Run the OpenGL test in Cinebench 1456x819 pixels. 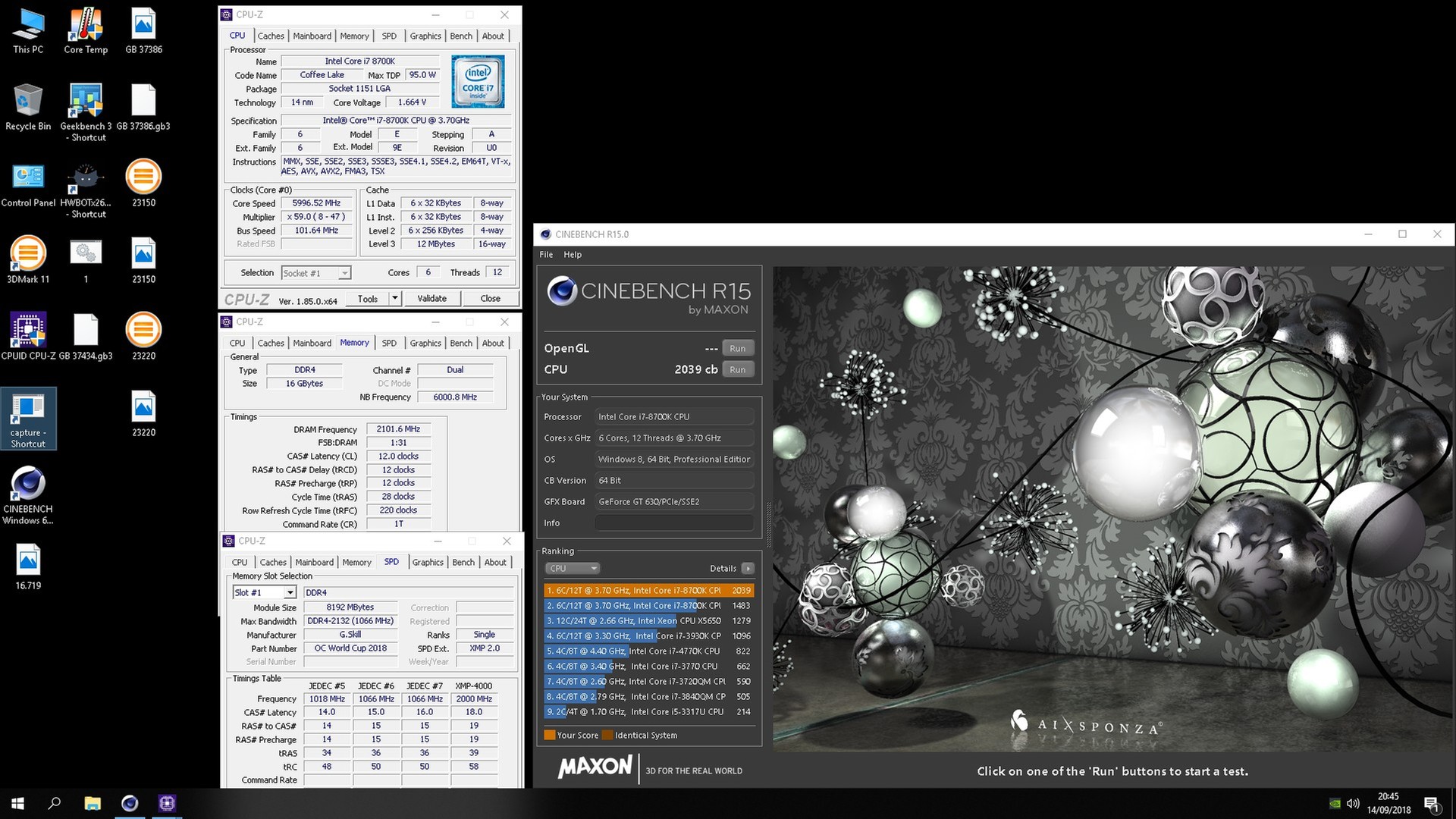(738, 349)
